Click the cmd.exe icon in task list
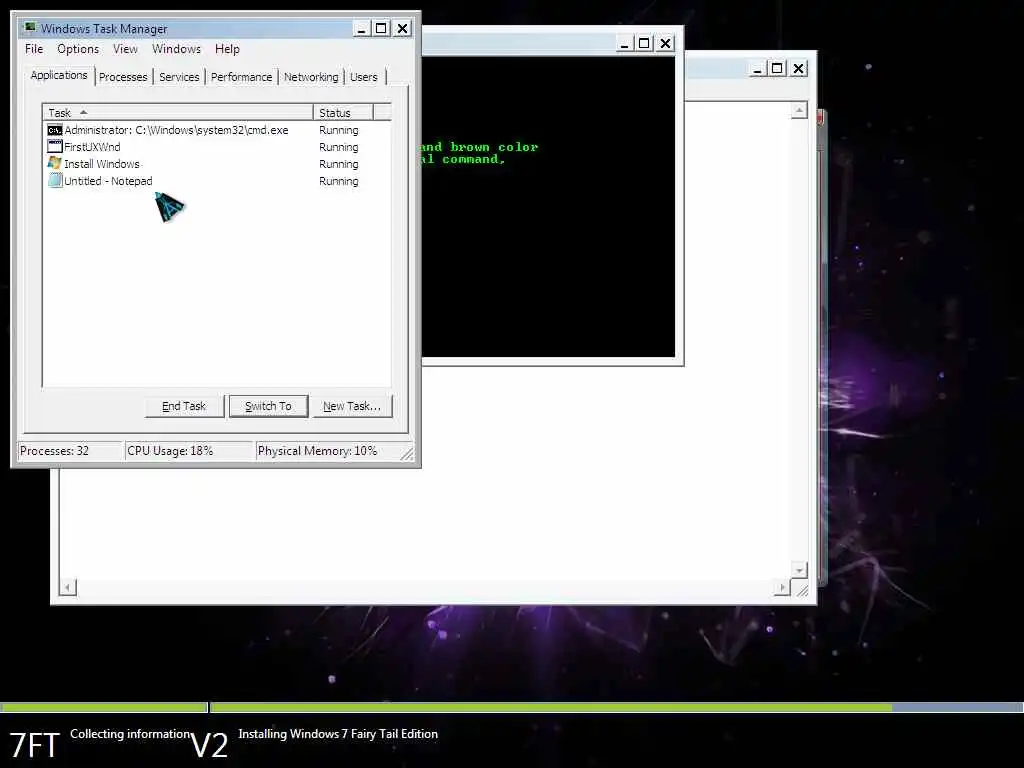Viewport: 1024px width, 768px height. coord(54,130)
